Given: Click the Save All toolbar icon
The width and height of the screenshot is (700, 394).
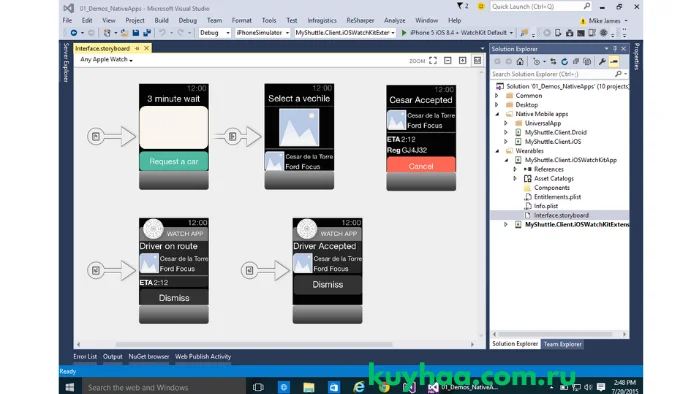Looking at the screenshot, I should 146,33.
